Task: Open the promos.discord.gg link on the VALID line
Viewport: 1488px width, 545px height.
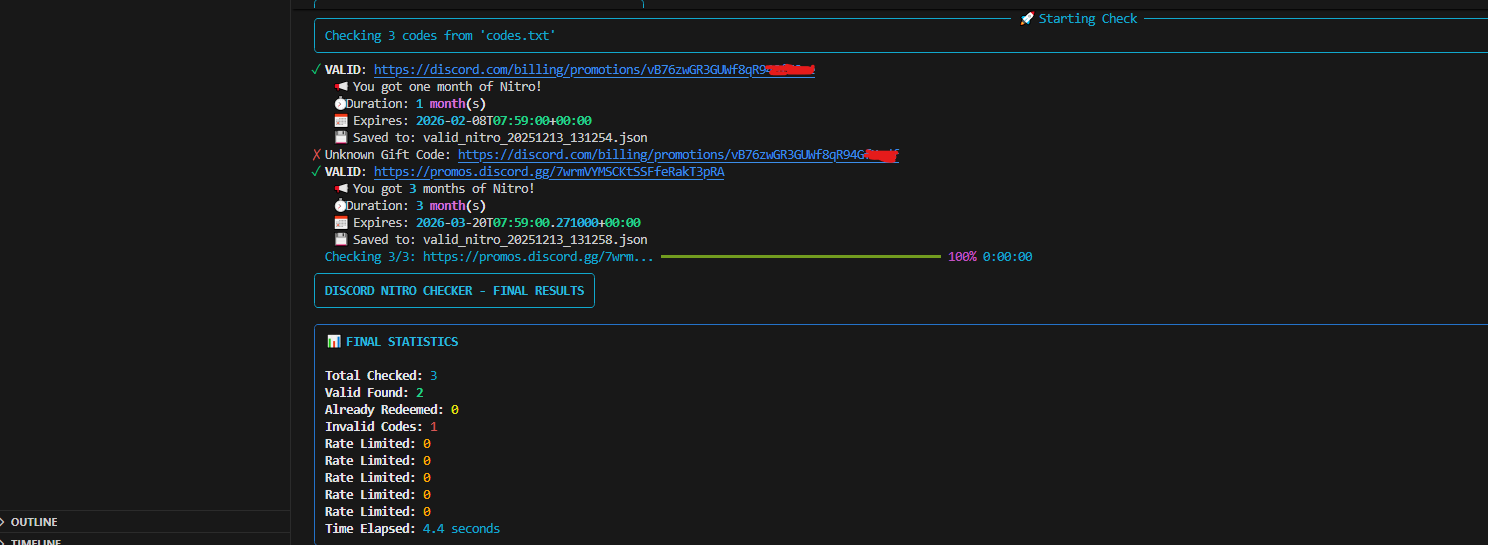Action: [x=549, y=172]
